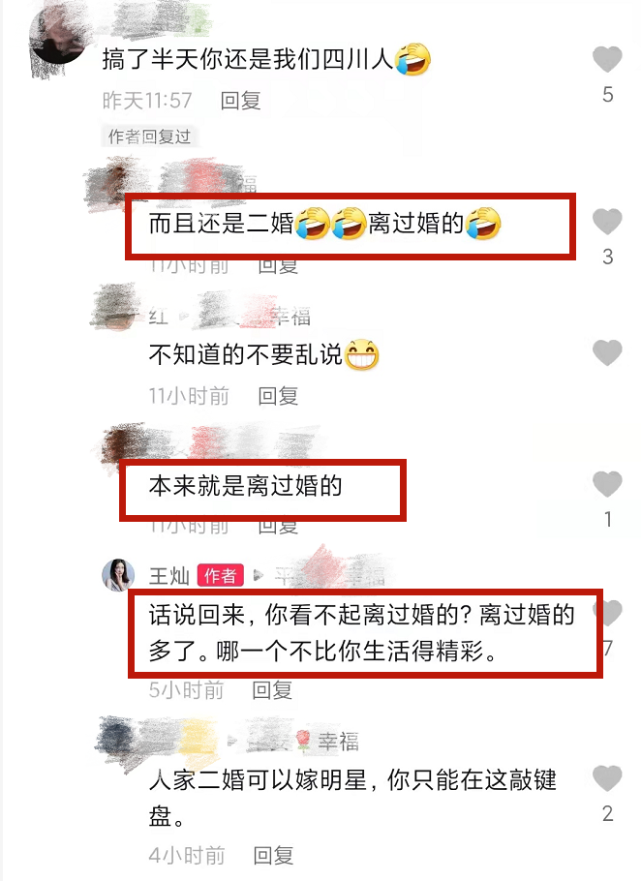The width and height of the screenshot is (641, 881).
Task: Select the comment text 本来就是离过婚的
Action: (246, 485)
